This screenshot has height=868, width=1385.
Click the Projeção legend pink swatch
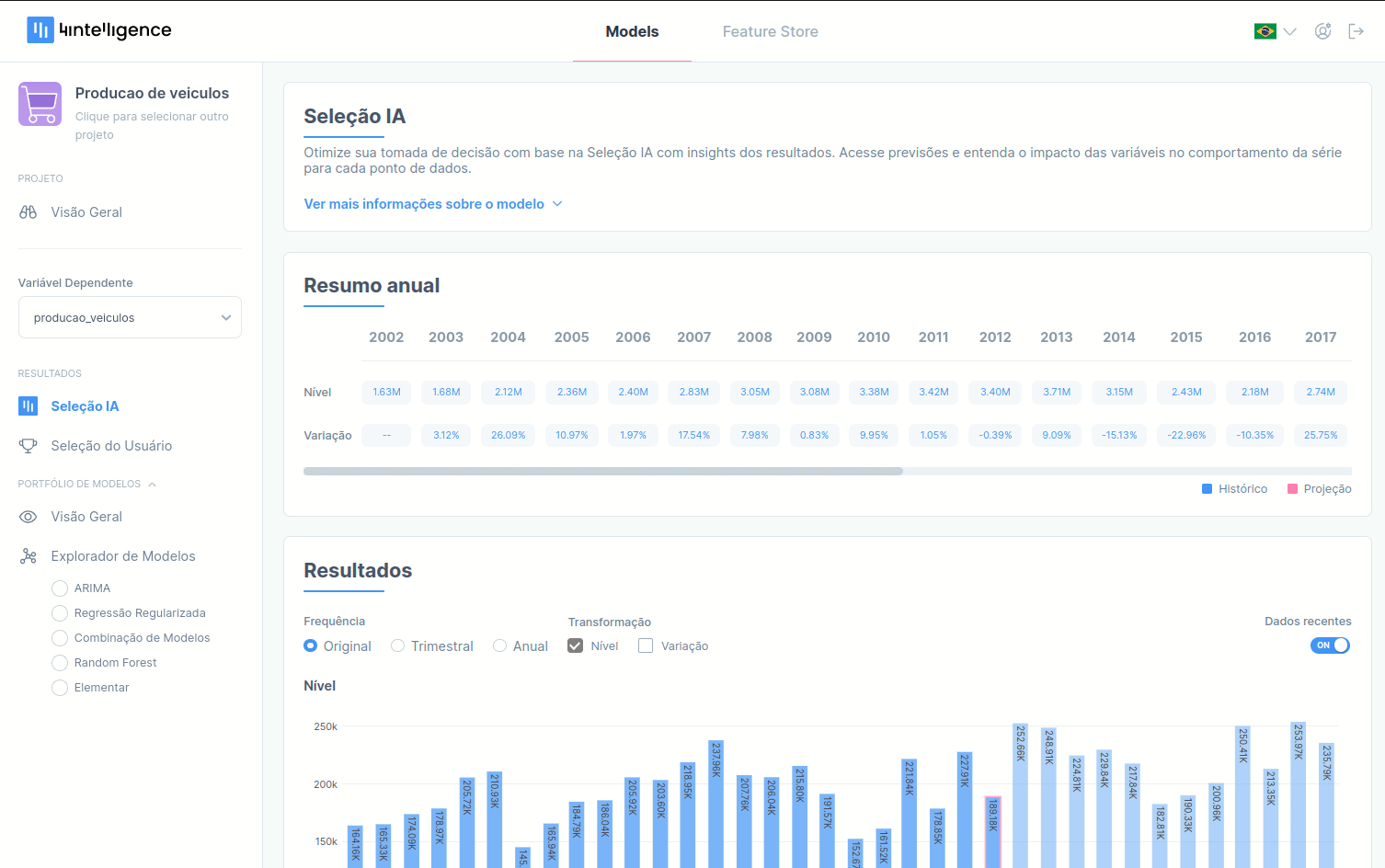coord(1292,489)
